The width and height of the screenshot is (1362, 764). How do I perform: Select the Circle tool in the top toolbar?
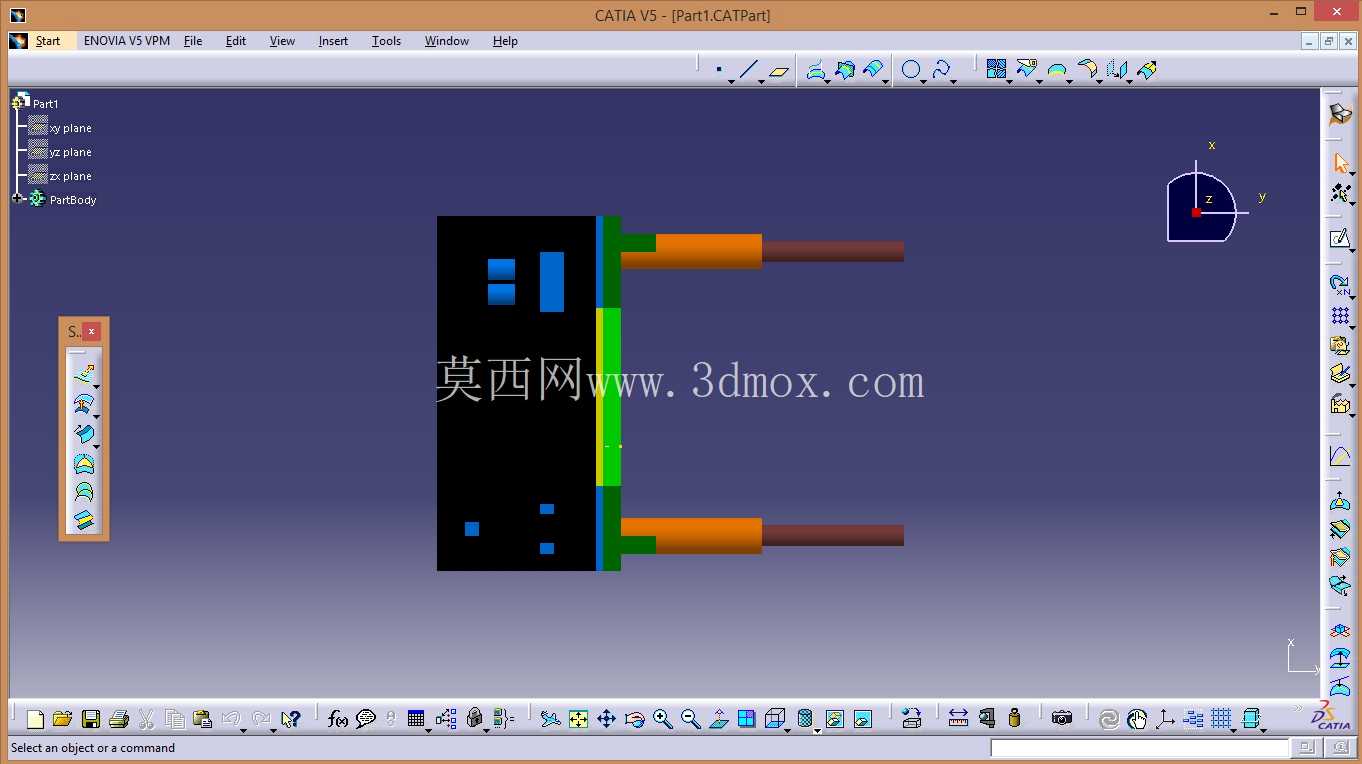(911, 70)
